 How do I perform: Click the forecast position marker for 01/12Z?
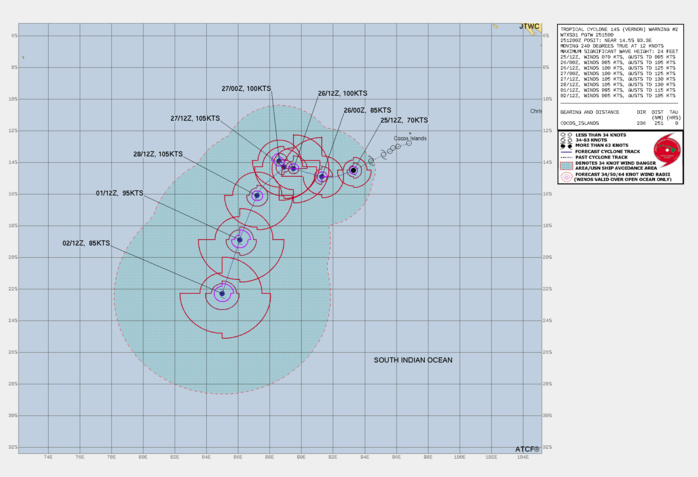point(239,240)
